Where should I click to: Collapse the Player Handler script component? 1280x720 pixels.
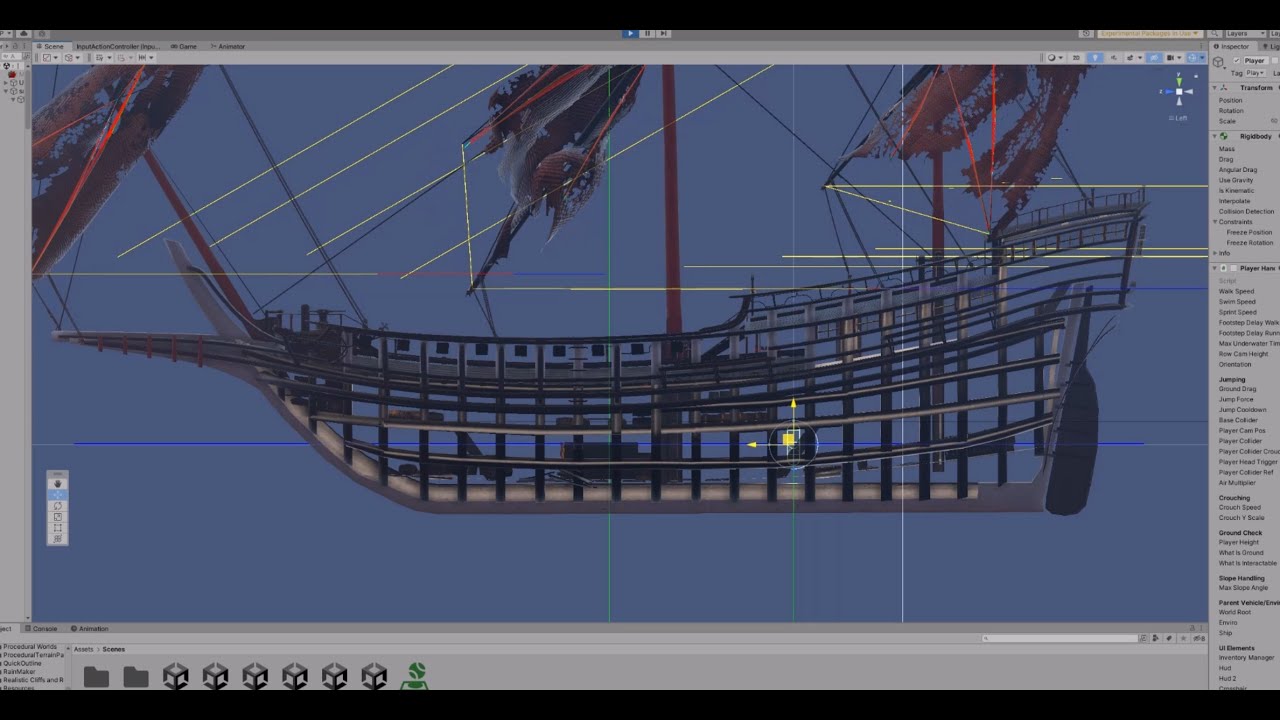1216,268
